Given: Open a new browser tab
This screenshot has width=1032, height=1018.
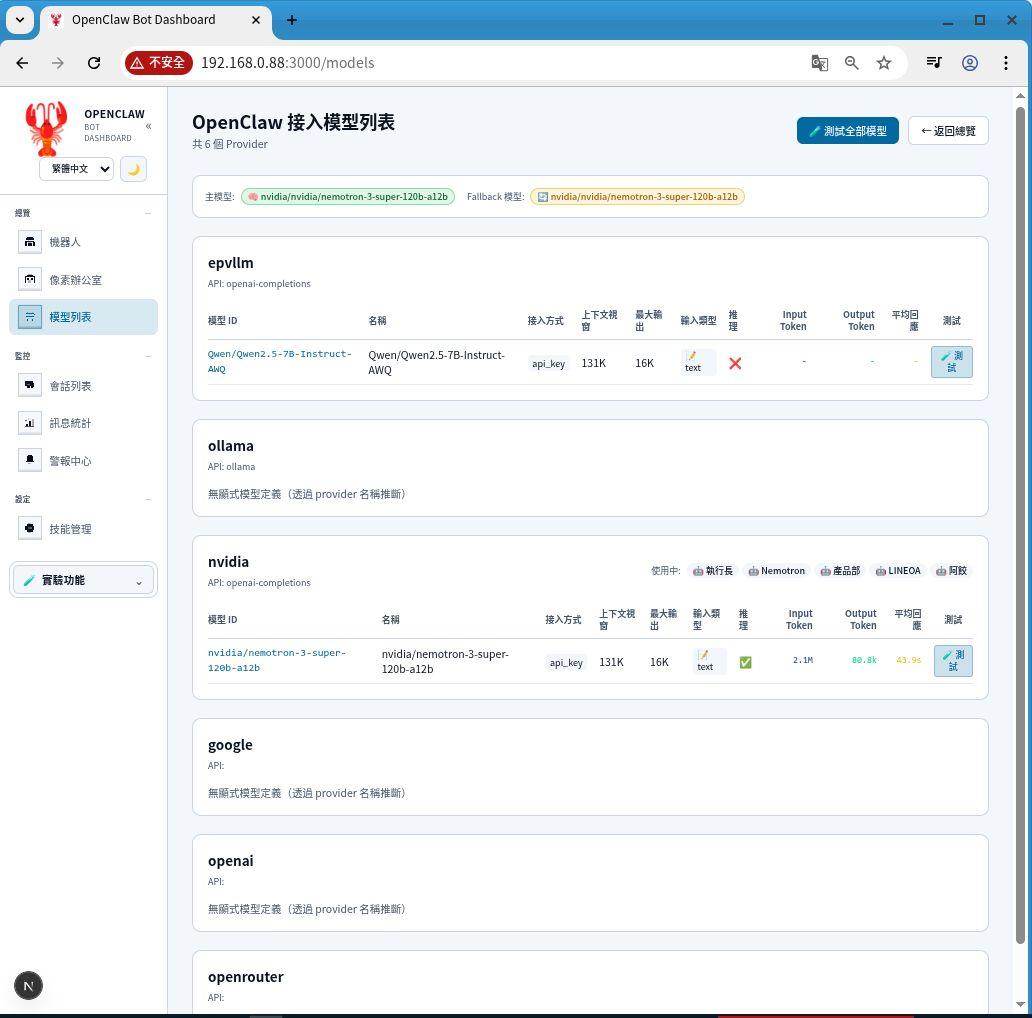Looking at the screenshot, I should 292,20.
